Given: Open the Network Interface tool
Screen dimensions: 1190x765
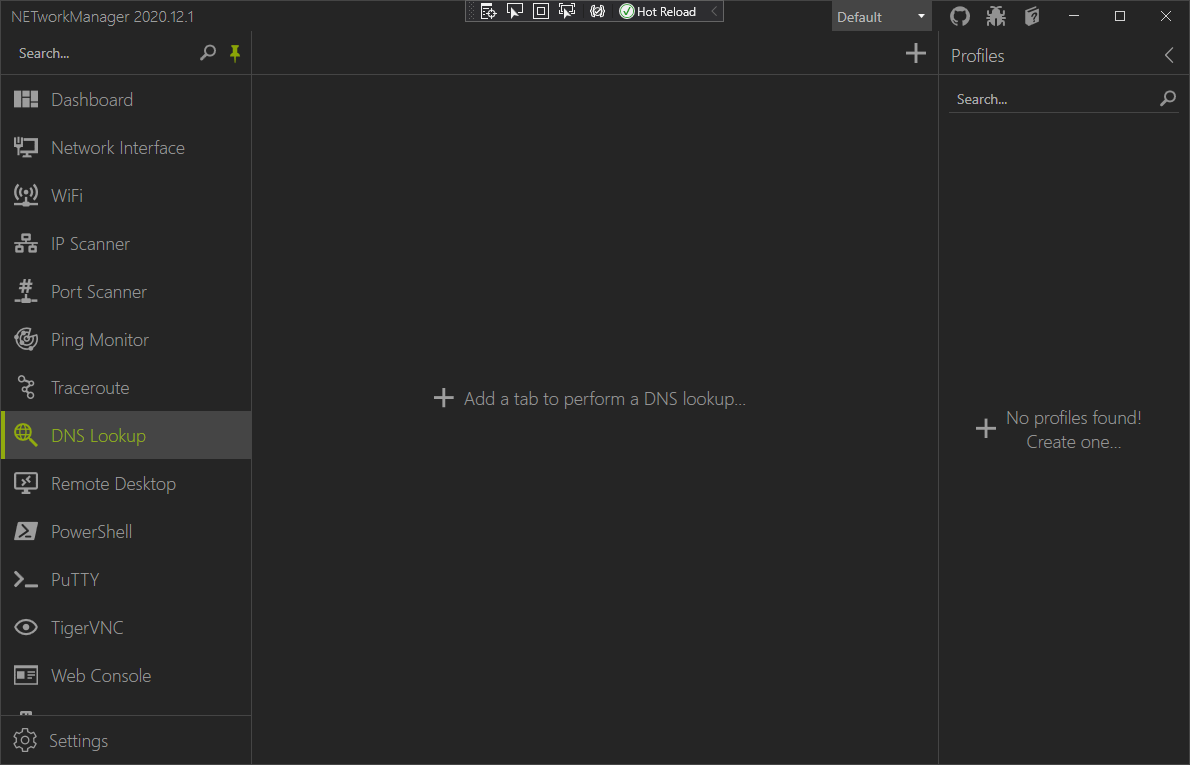Looking at the screenshot, I should tap(126, 147).
